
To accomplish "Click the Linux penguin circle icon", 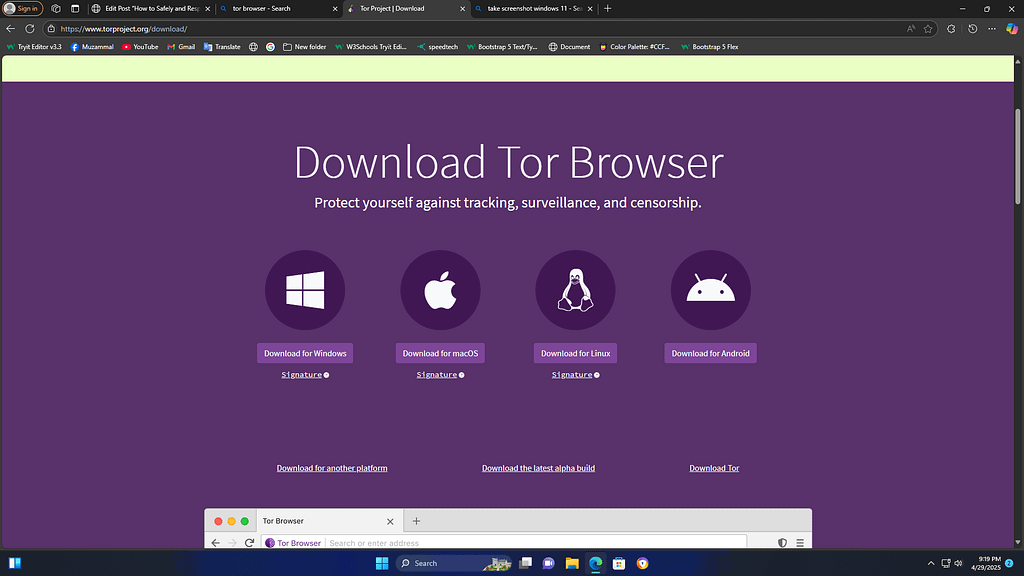I will pos(575,290).
